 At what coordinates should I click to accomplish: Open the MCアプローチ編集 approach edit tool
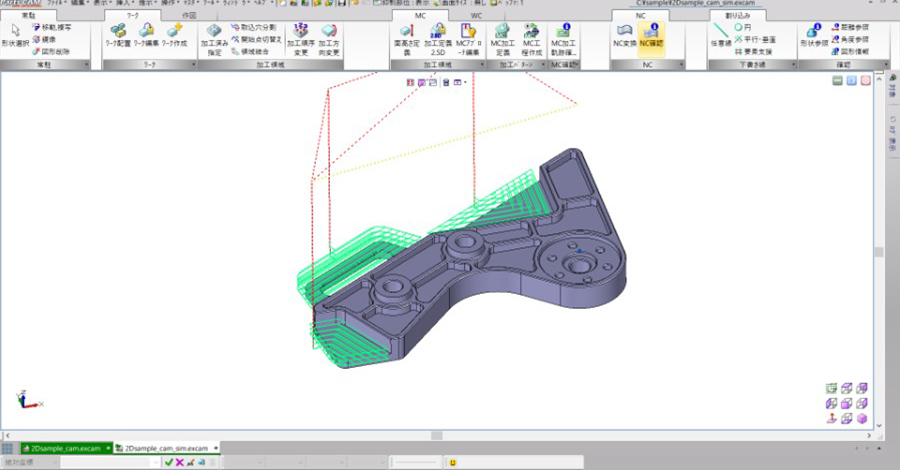(468, 40)
